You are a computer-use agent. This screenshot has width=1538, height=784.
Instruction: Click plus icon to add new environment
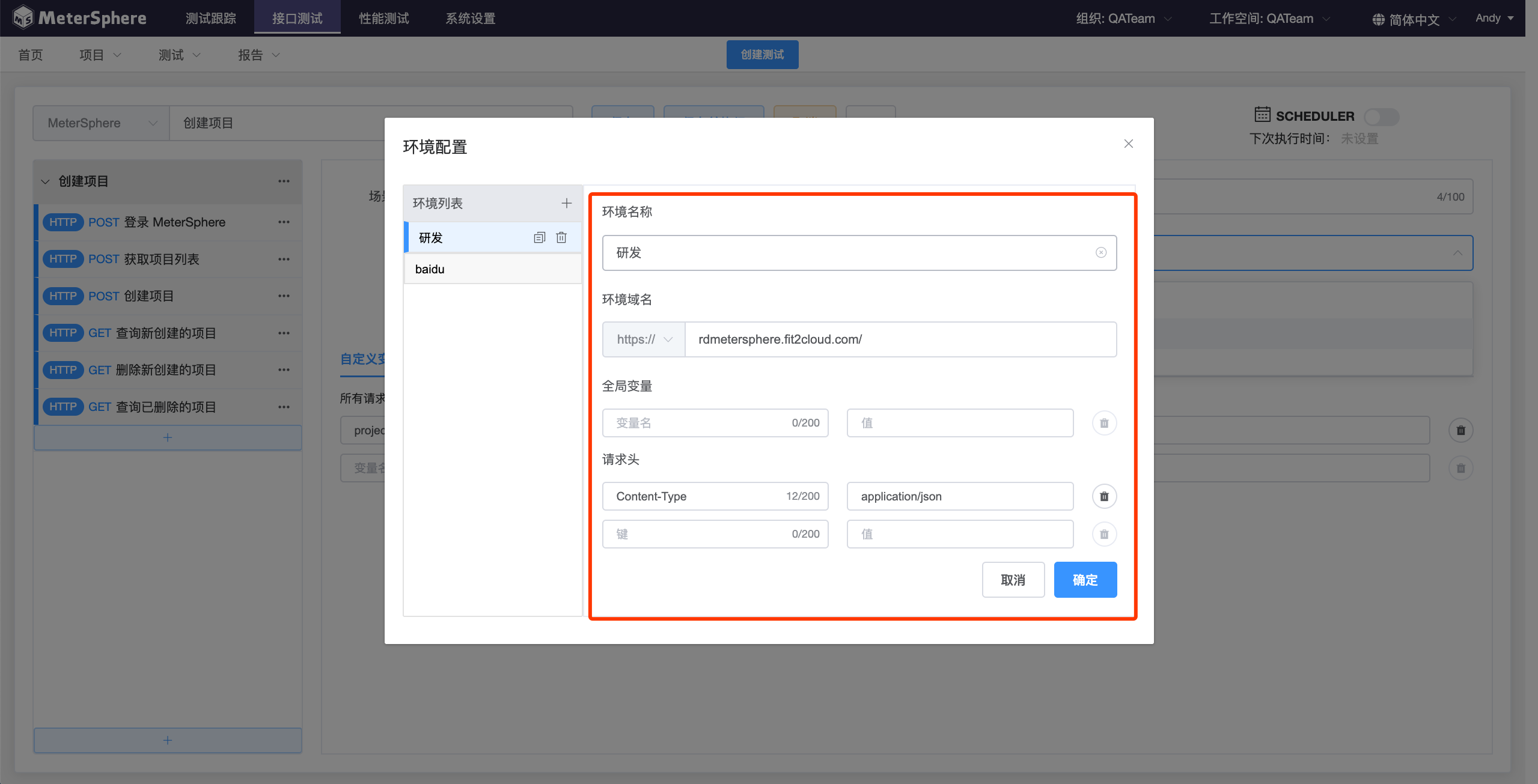click(x=566, y=203)
